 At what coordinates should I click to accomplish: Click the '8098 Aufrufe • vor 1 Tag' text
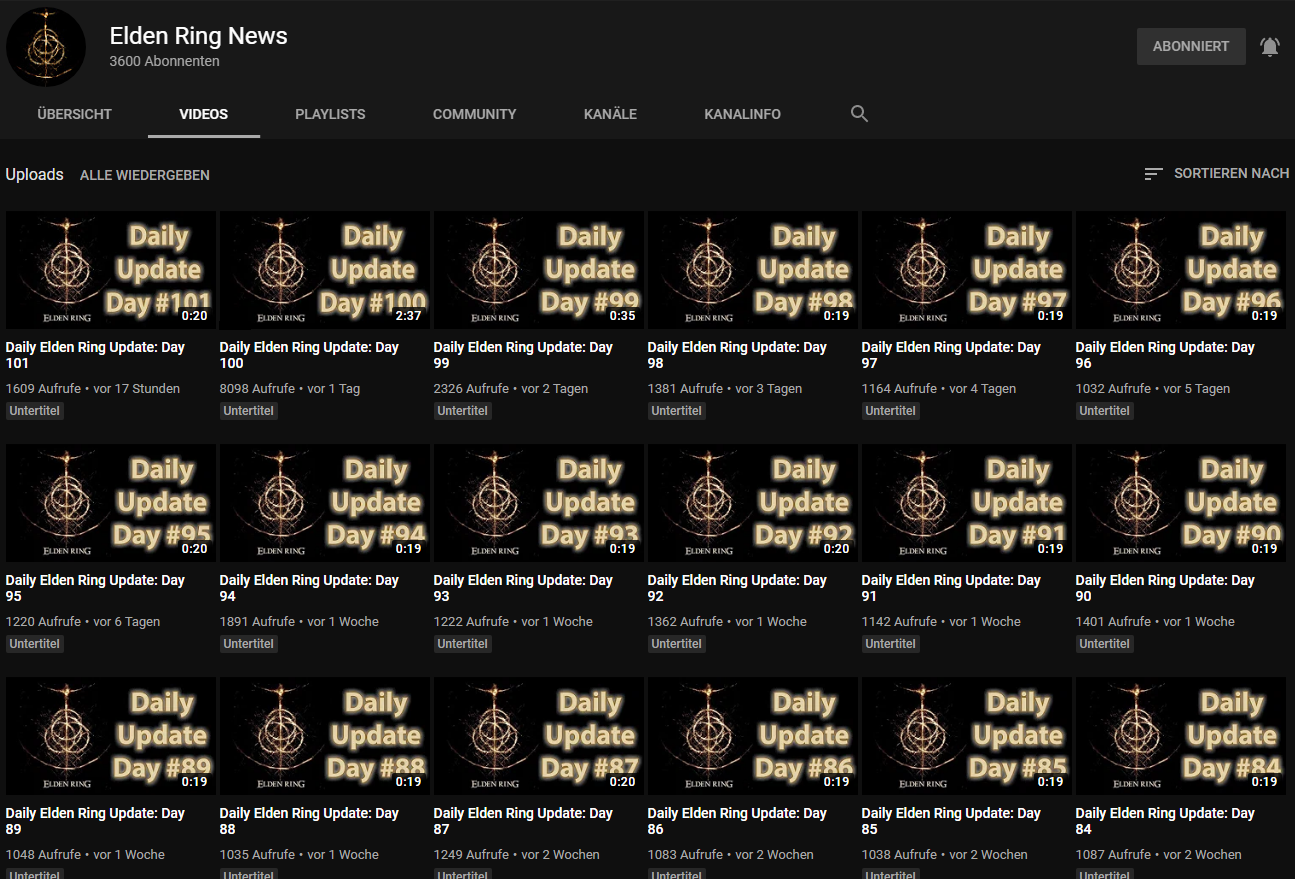(x=290, y=389)
